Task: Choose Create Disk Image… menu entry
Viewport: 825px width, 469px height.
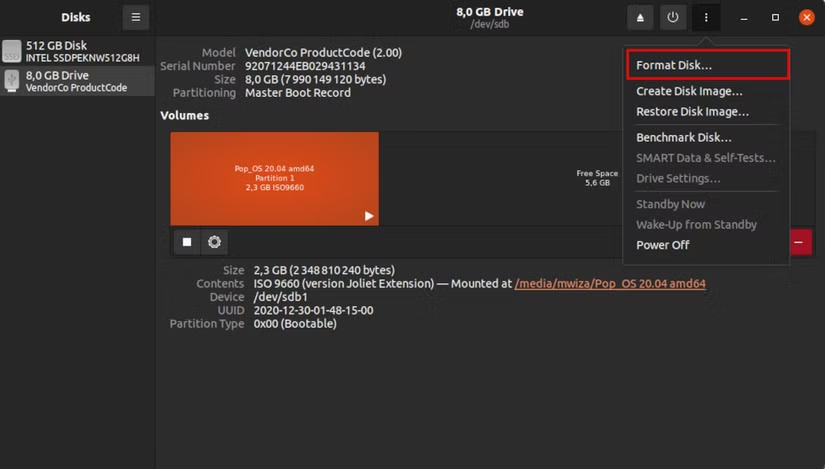Action: pos(689,91)
